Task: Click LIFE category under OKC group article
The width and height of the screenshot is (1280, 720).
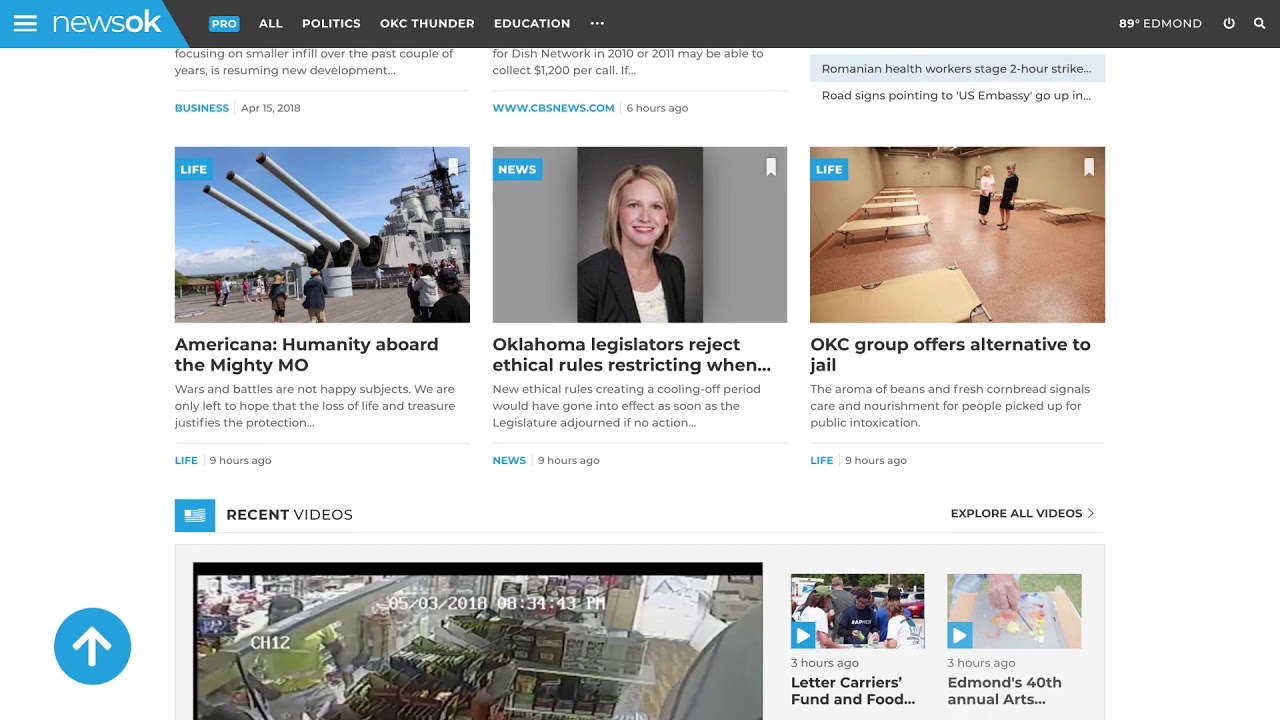Action: (821, 461)
